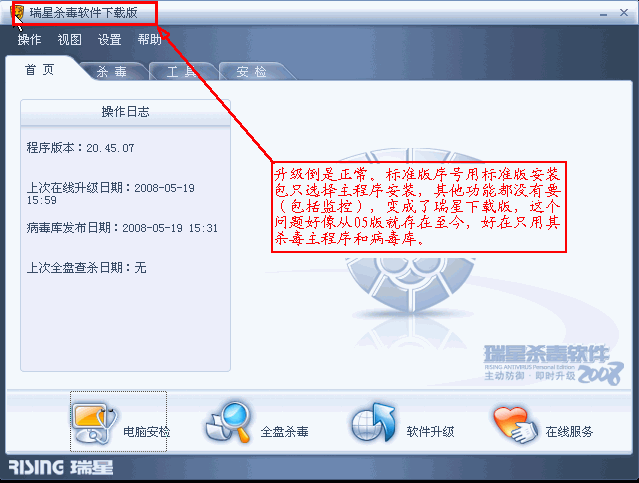
Task: Start the 全盘杀毒 magnifier scan icon
Action: [x=229, y=421]
